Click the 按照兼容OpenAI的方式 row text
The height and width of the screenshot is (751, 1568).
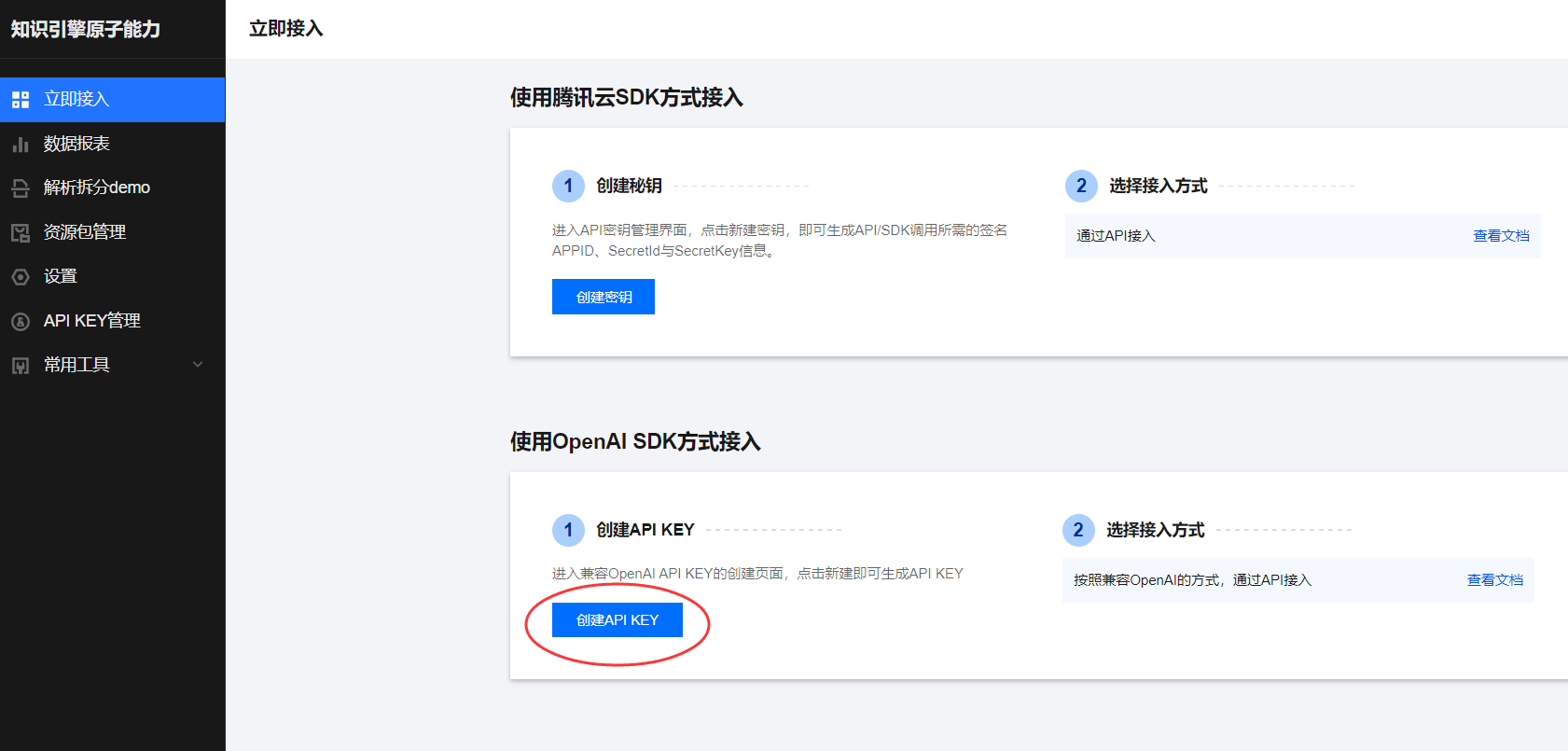coord(1192,580)
